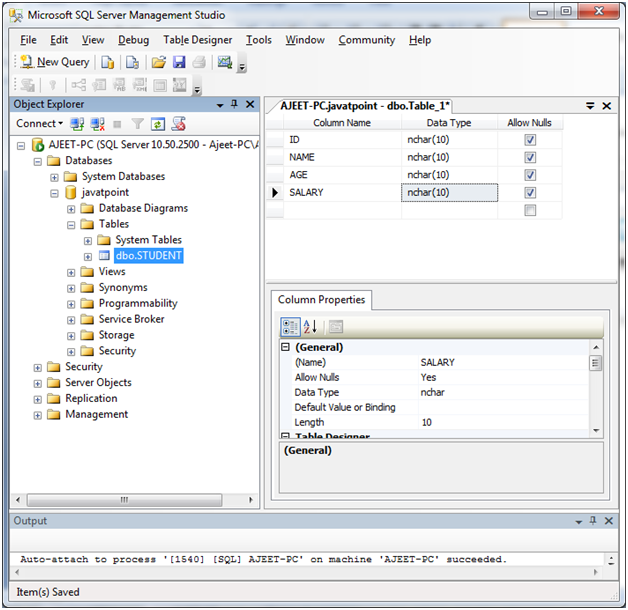The height and width of the screenshot is (610, 628).
Task: Expand the Database Diagrams folder
Action: [x=71, y=209]
